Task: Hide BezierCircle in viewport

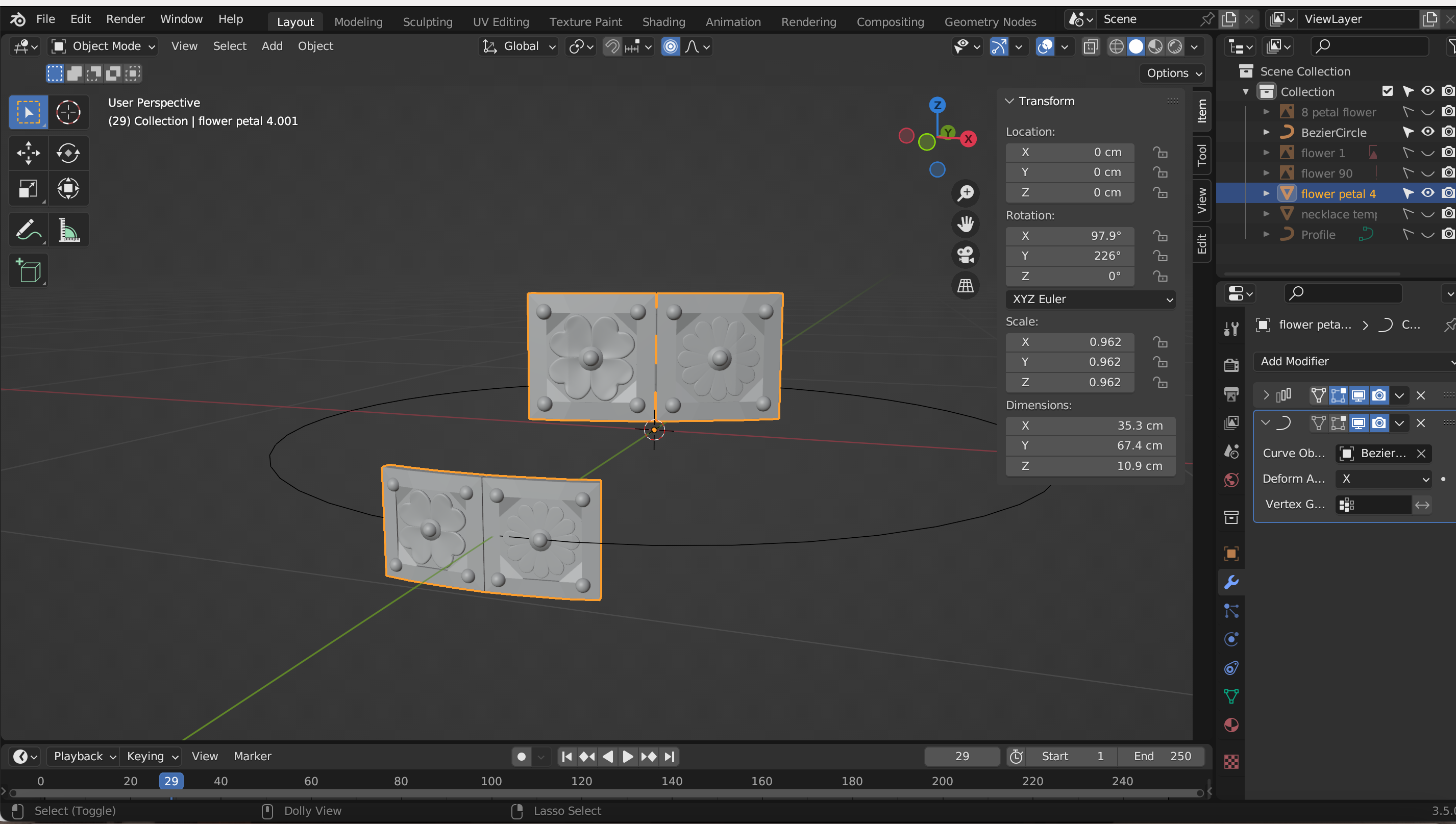Action: pyautogui.click(x=1428, y=132)
